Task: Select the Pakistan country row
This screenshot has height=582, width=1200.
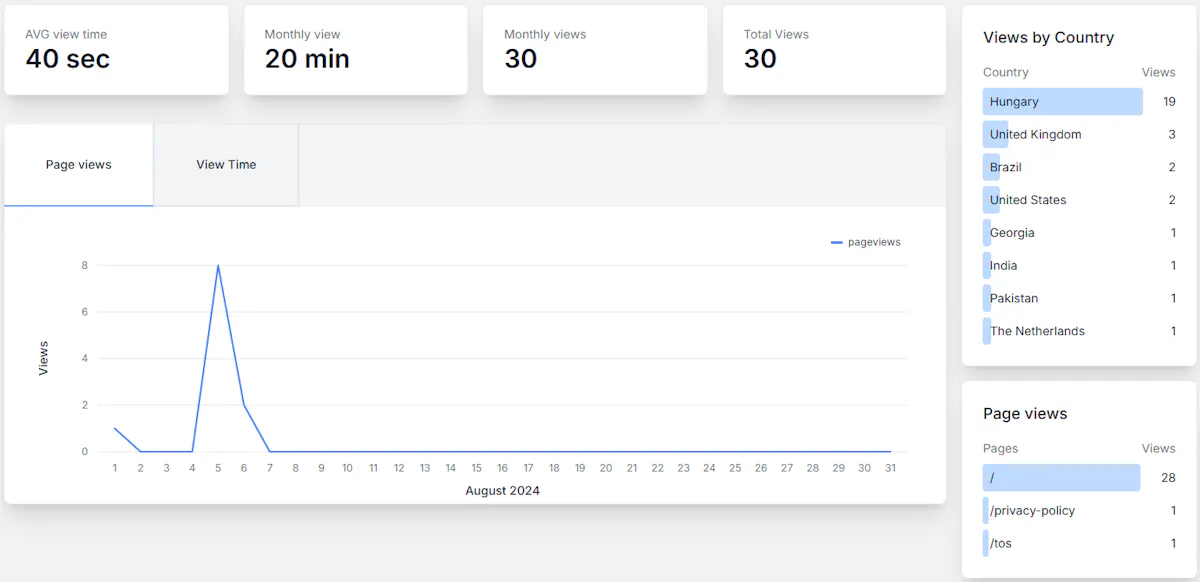Action: pos(1079,298)
